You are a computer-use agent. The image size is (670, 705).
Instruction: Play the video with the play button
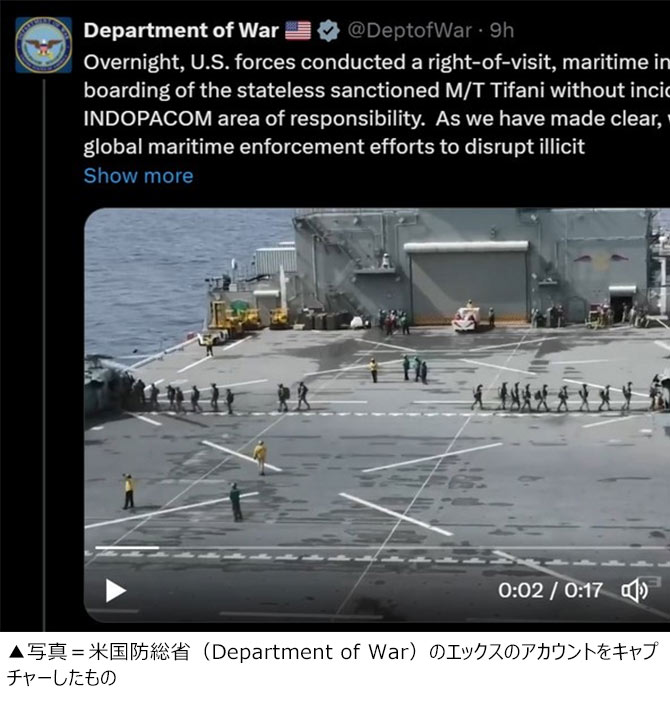[116, 590]
